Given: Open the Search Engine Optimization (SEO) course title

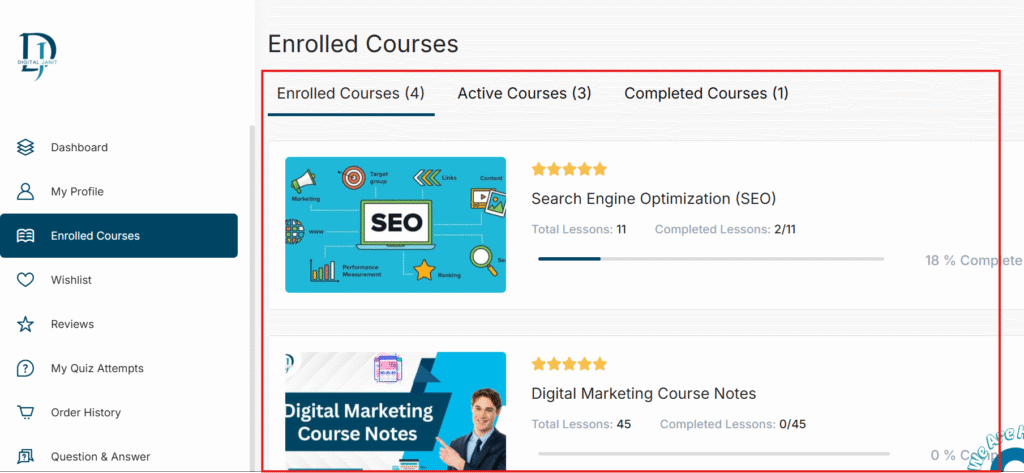Looking at the screenshot, I should click(x=653, y=198).
